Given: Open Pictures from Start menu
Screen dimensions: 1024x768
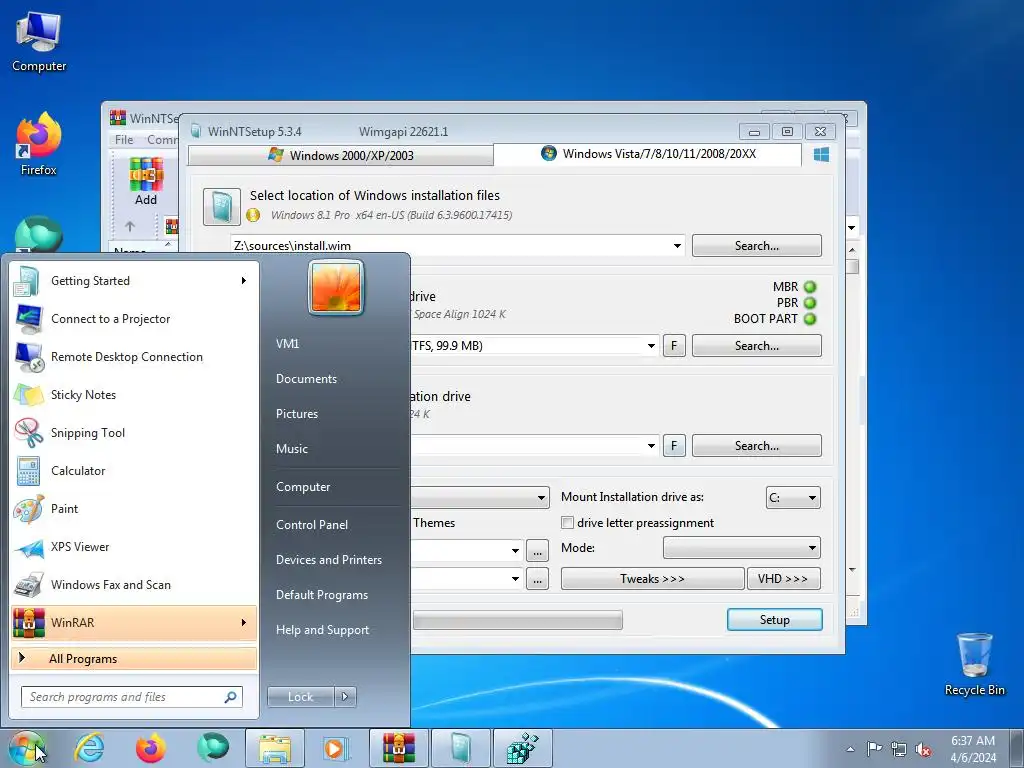Looking at the screenshot, I should [296, 414].
